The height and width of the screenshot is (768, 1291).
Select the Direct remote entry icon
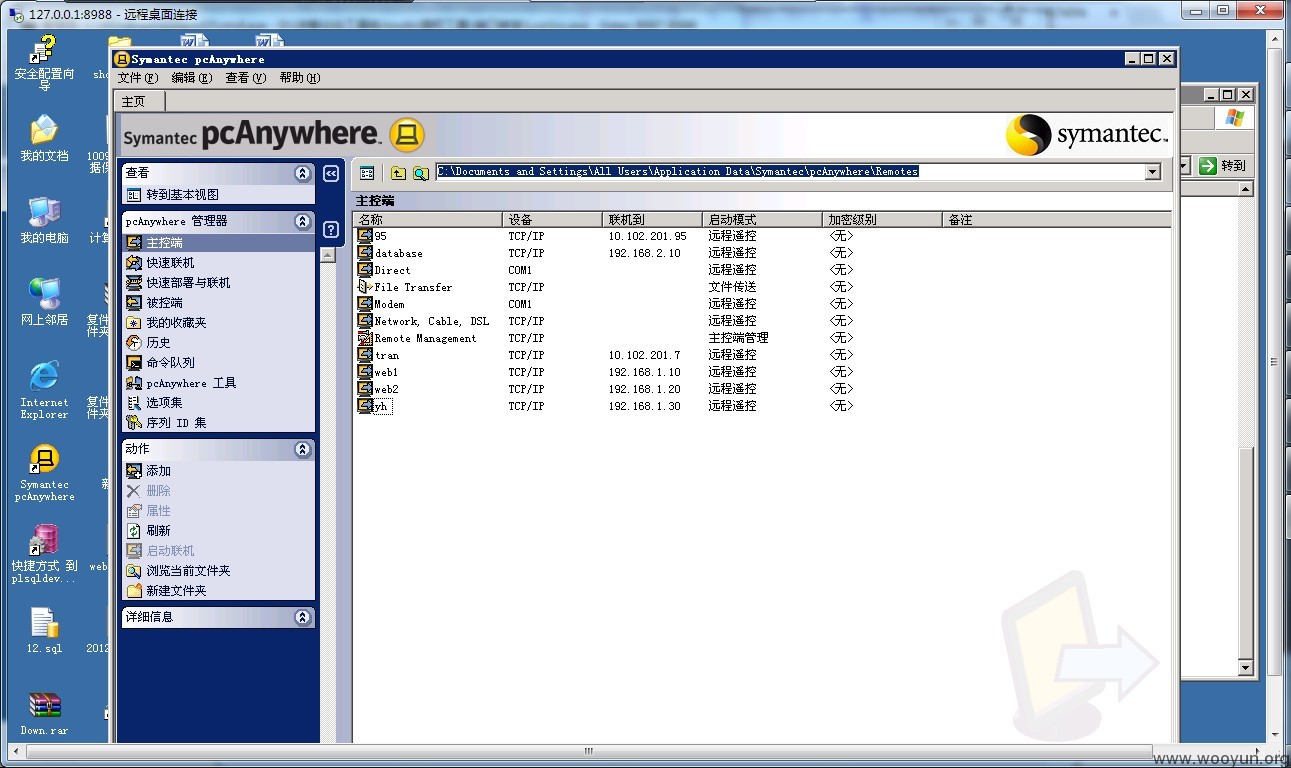click(365, 270)
